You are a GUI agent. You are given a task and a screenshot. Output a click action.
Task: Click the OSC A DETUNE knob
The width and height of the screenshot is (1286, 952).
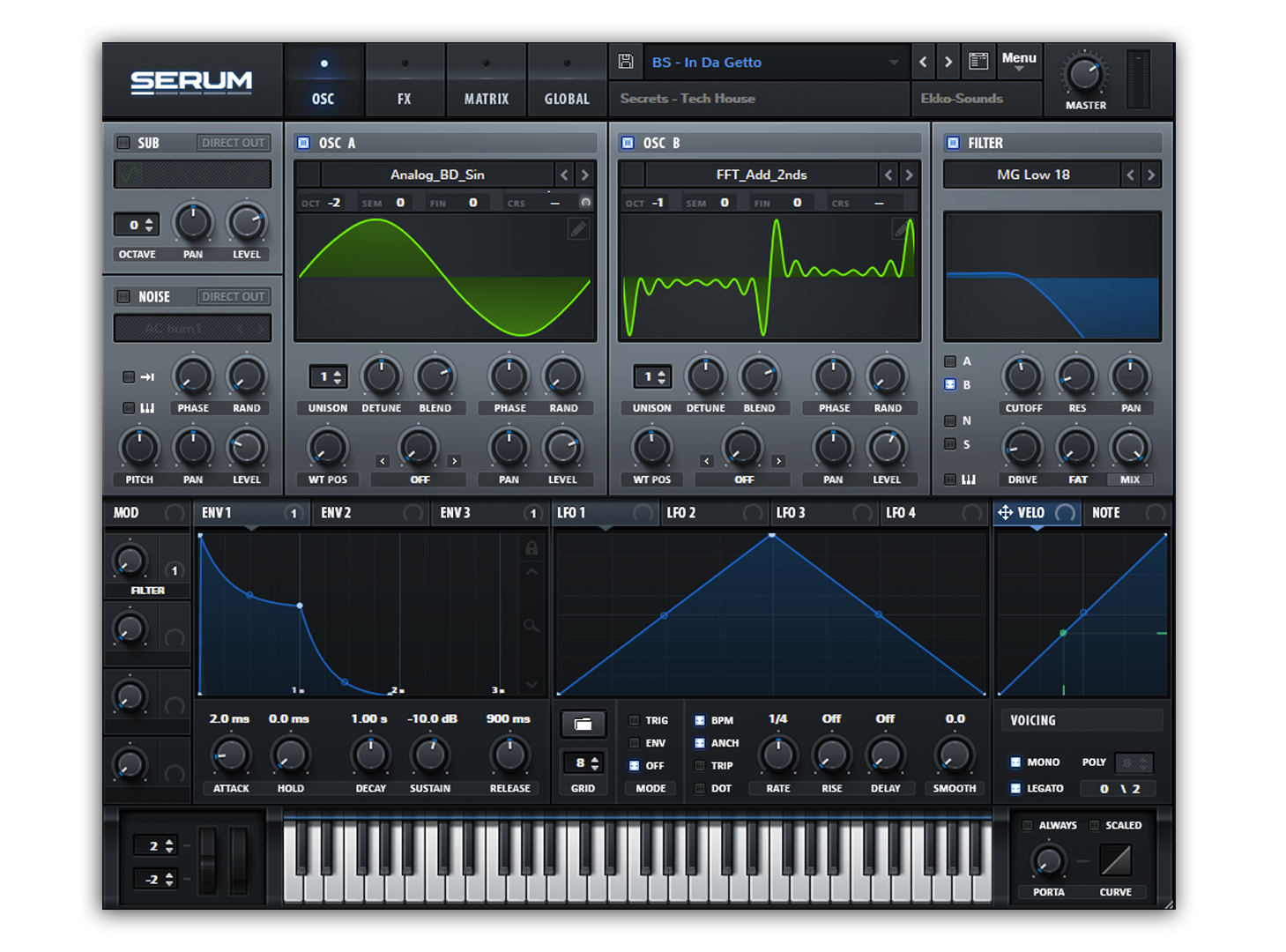[381, 376]
